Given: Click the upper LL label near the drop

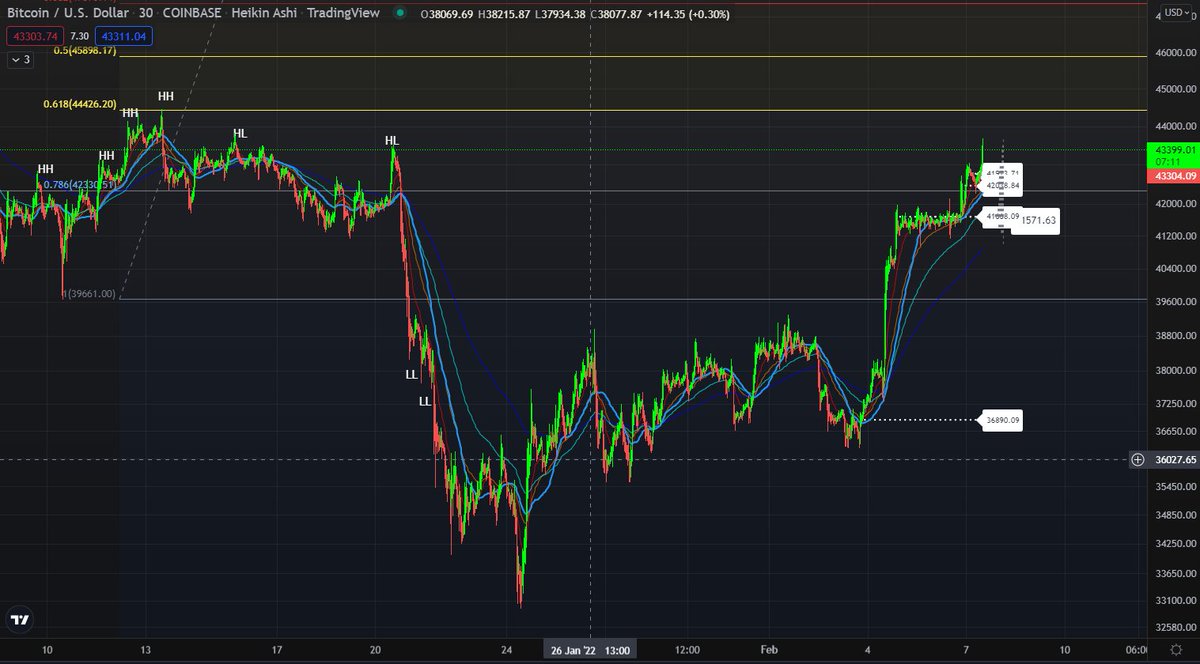Looking at the screenshot, I should pos(411,375).
